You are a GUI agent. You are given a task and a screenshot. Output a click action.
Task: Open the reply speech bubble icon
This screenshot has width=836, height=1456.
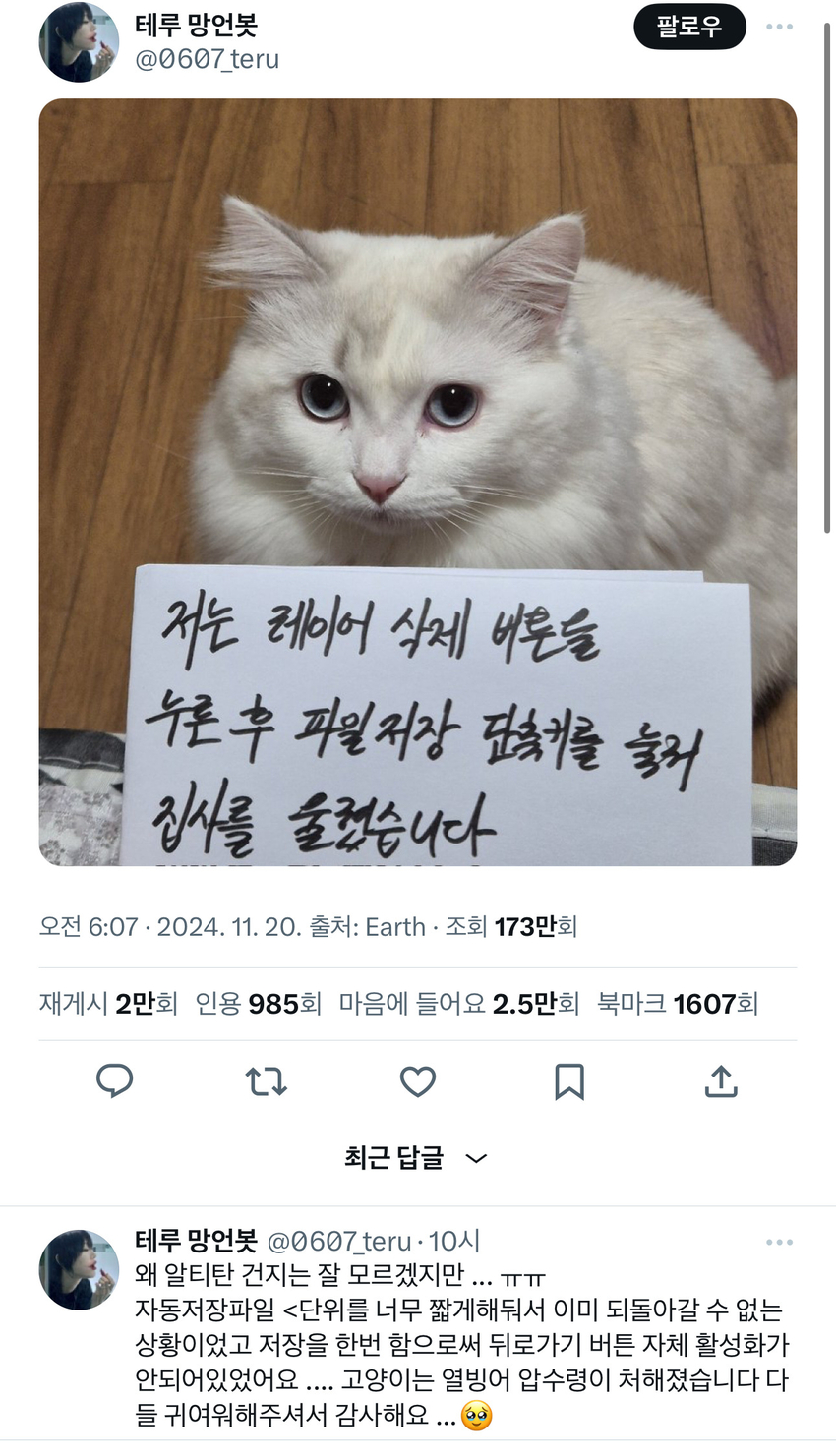[x=114, y=1081]
